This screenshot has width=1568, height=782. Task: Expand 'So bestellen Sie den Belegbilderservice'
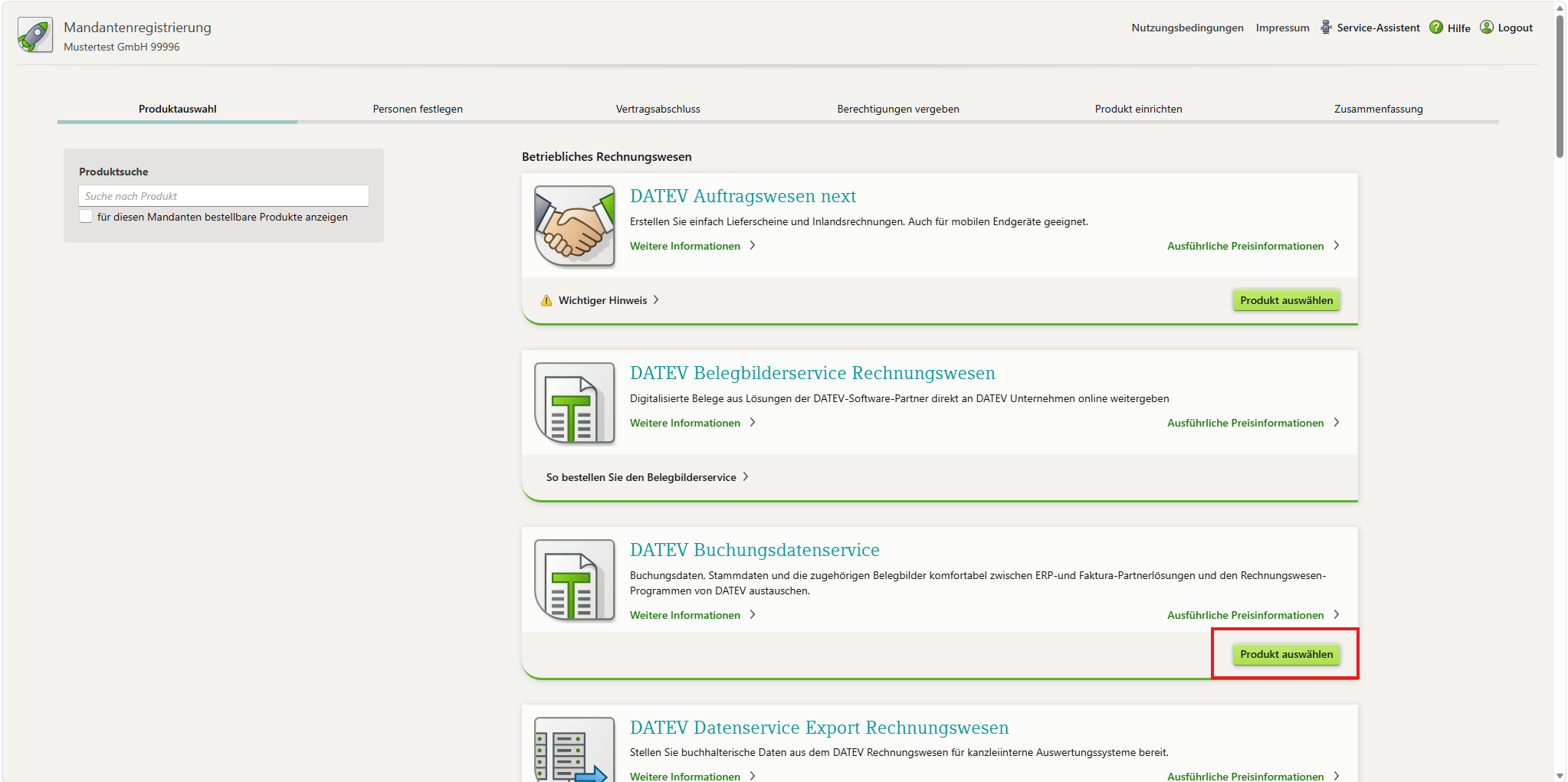tap(641, 477)
